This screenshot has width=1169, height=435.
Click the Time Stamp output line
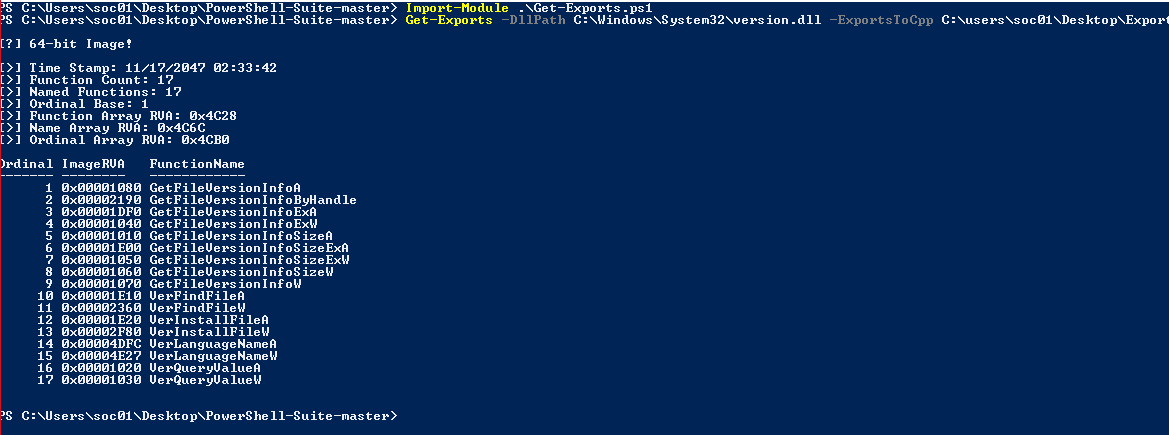pos(139,68)
